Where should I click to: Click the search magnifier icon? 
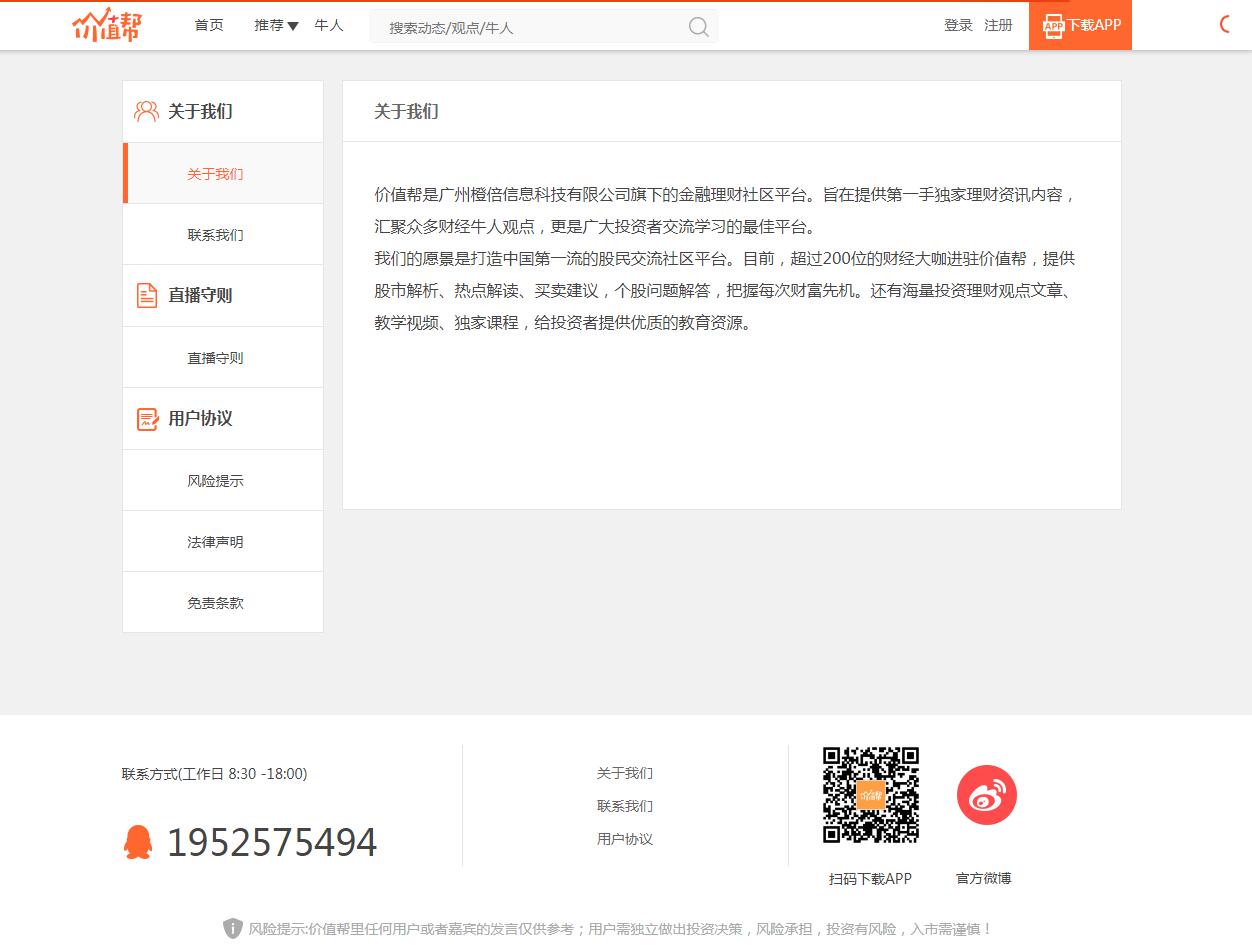coord(699,27)
